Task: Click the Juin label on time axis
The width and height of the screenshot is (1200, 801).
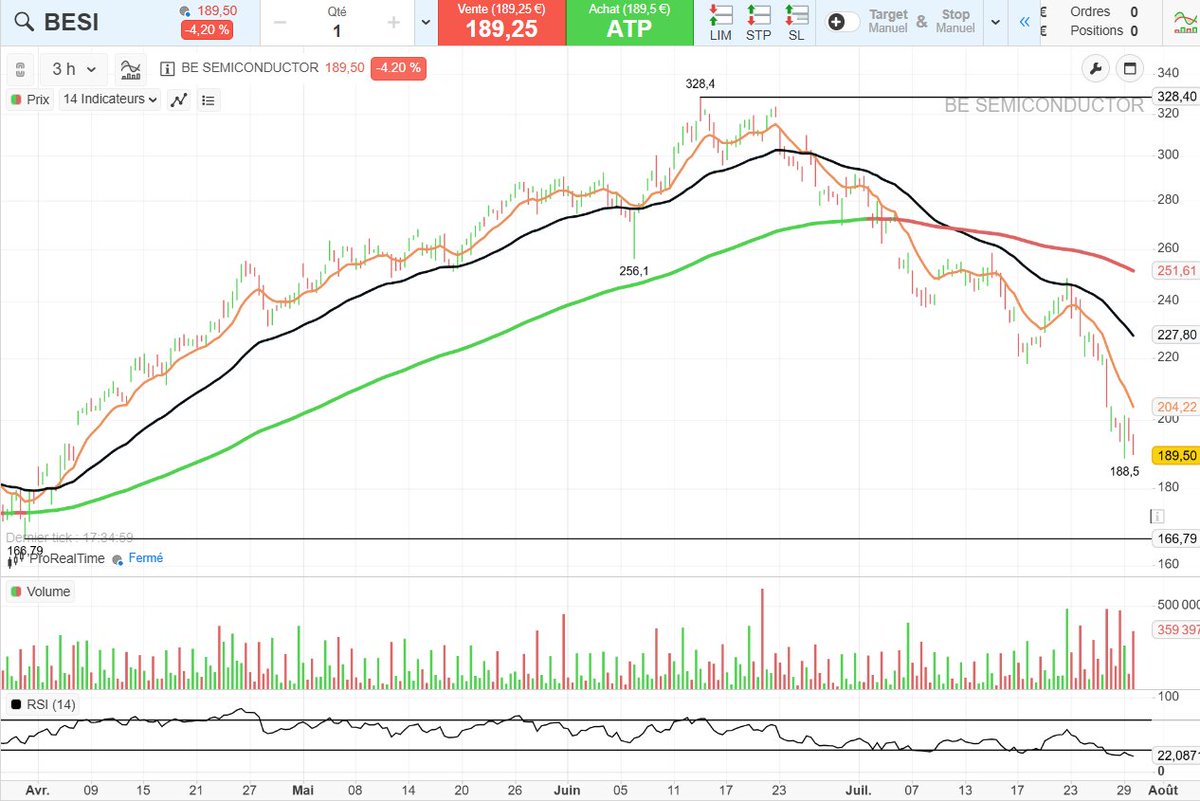Action: (x=567, y=789)
